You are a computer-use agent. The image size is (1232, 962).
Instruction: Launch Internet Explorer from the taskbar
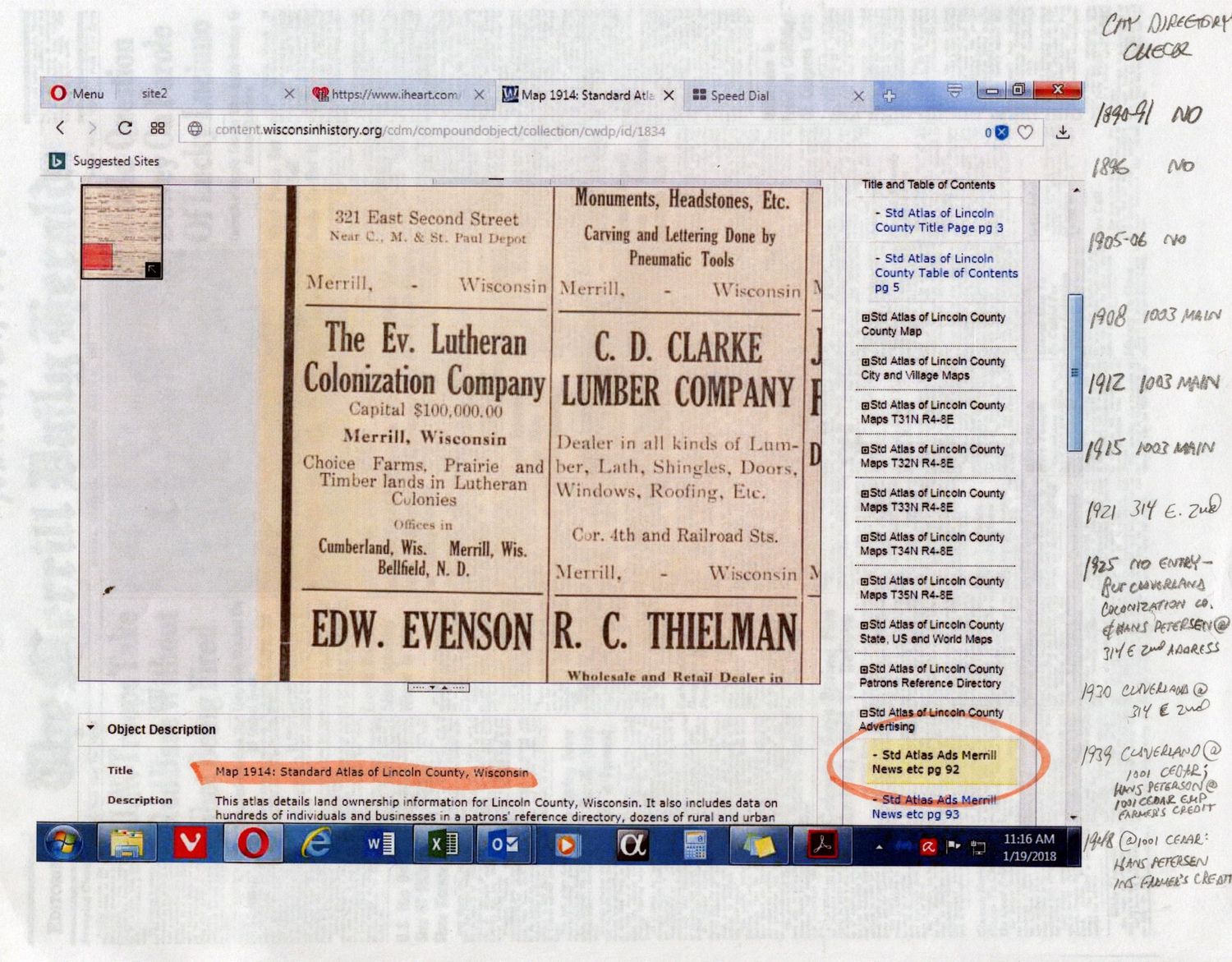(315, 844)
